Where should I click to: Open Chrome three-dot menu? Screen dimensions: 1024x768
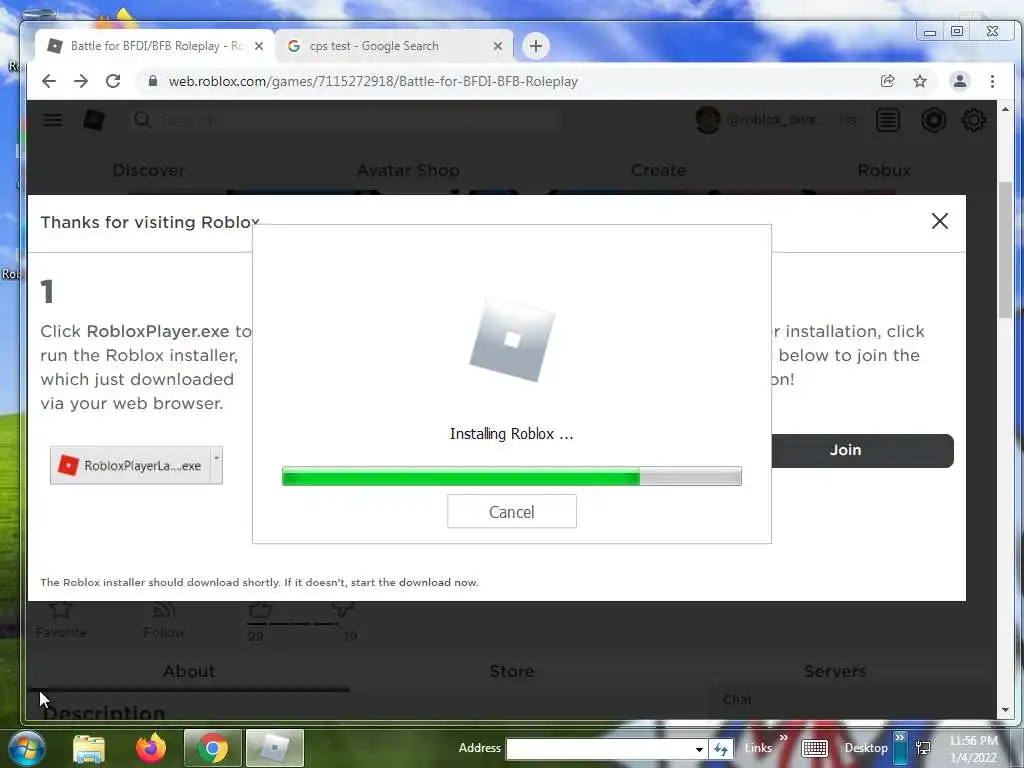[x=992, y=81]
